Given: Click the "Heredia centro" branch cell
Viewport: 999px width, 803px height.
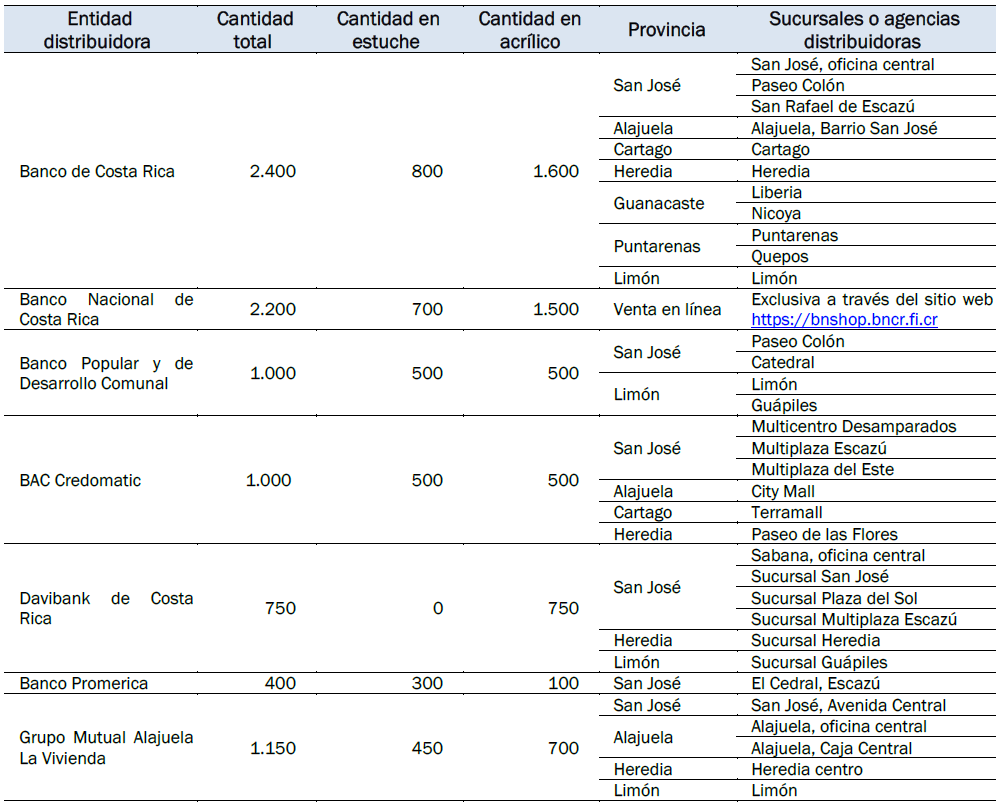Looking at the screenshot, I should pyautogui.click(x=807, y=769).
